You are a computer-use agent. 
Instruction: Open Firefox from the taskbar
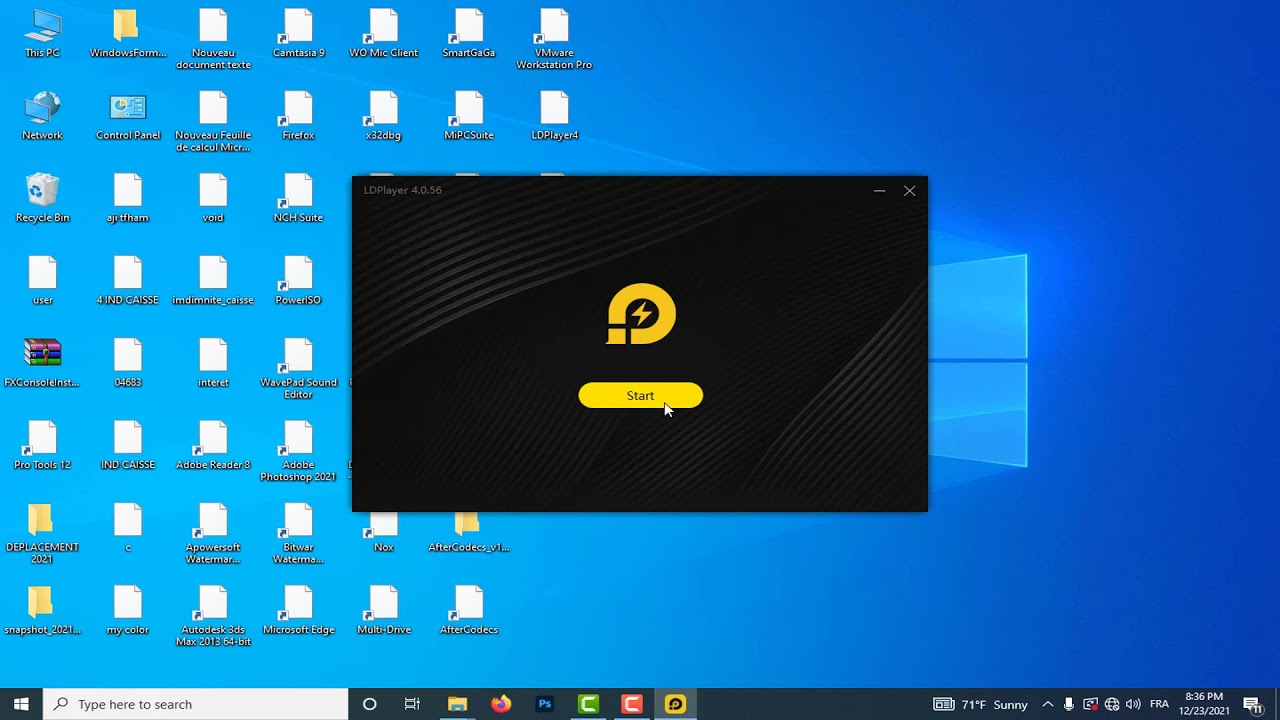pyautogui.click(x=501, y=704)
